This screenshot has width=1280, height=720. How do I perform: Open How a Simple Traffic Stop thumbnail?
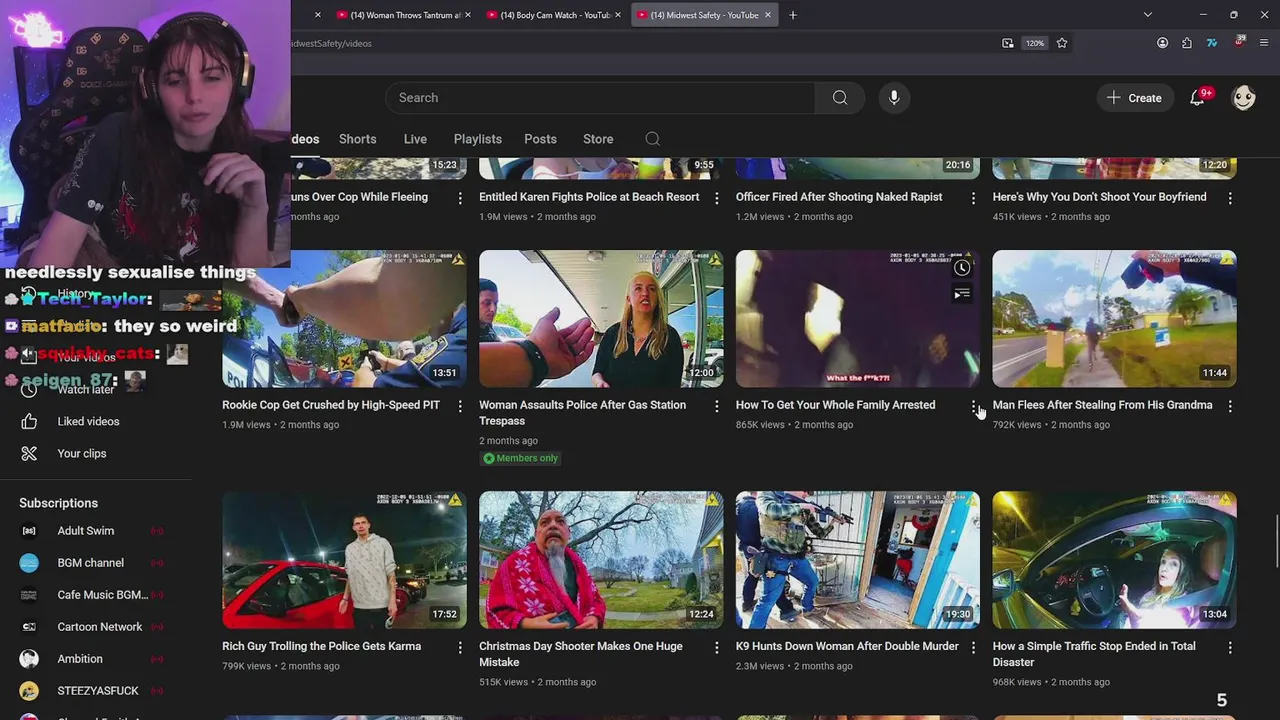[1114, 560]
